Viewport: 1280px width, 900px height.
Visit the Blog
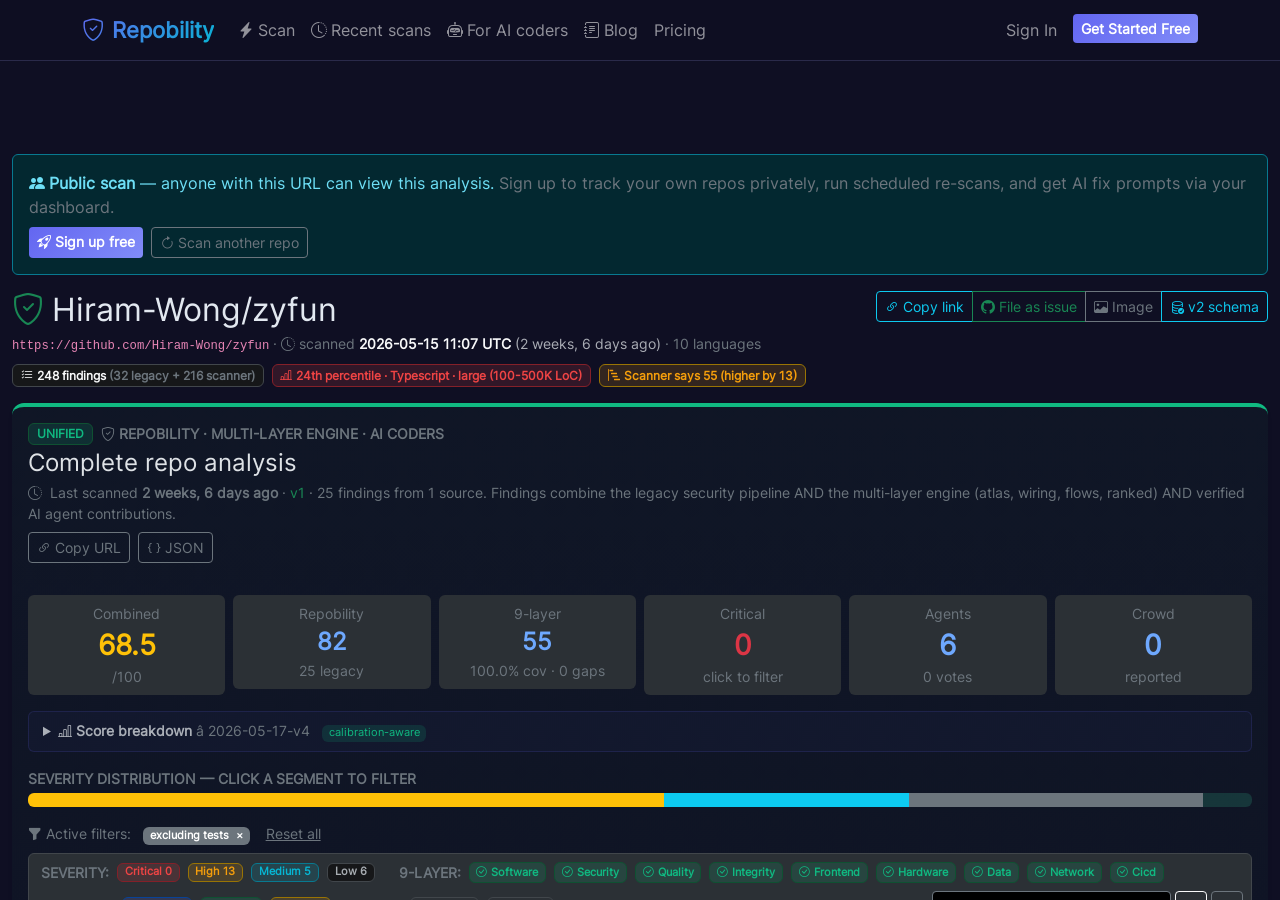(x=611, y=30)
